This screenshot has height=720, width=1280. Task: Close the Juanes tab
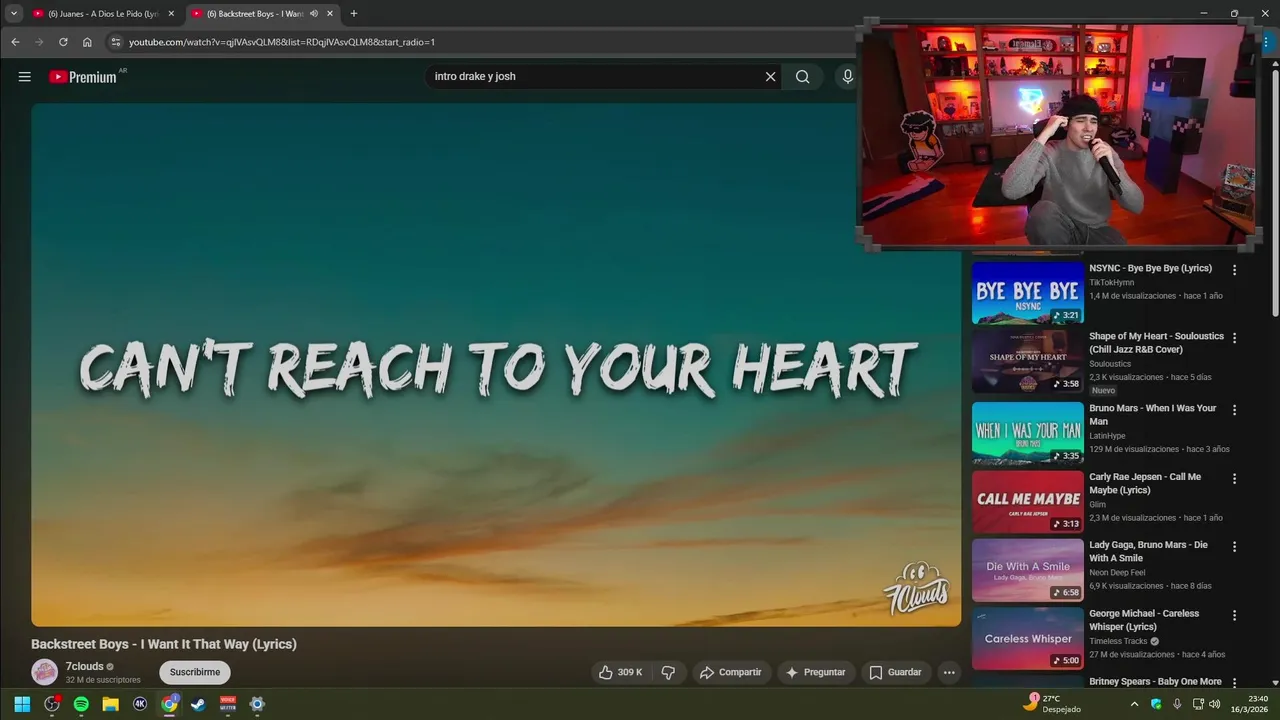pos(171,14)
